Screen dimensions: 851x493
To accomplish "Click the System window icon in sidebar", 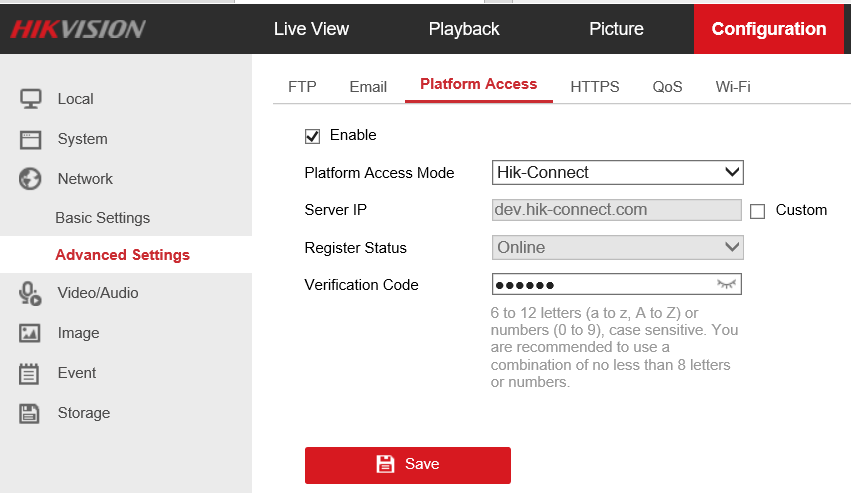I will pyautogui.click(x=30, y=139).
